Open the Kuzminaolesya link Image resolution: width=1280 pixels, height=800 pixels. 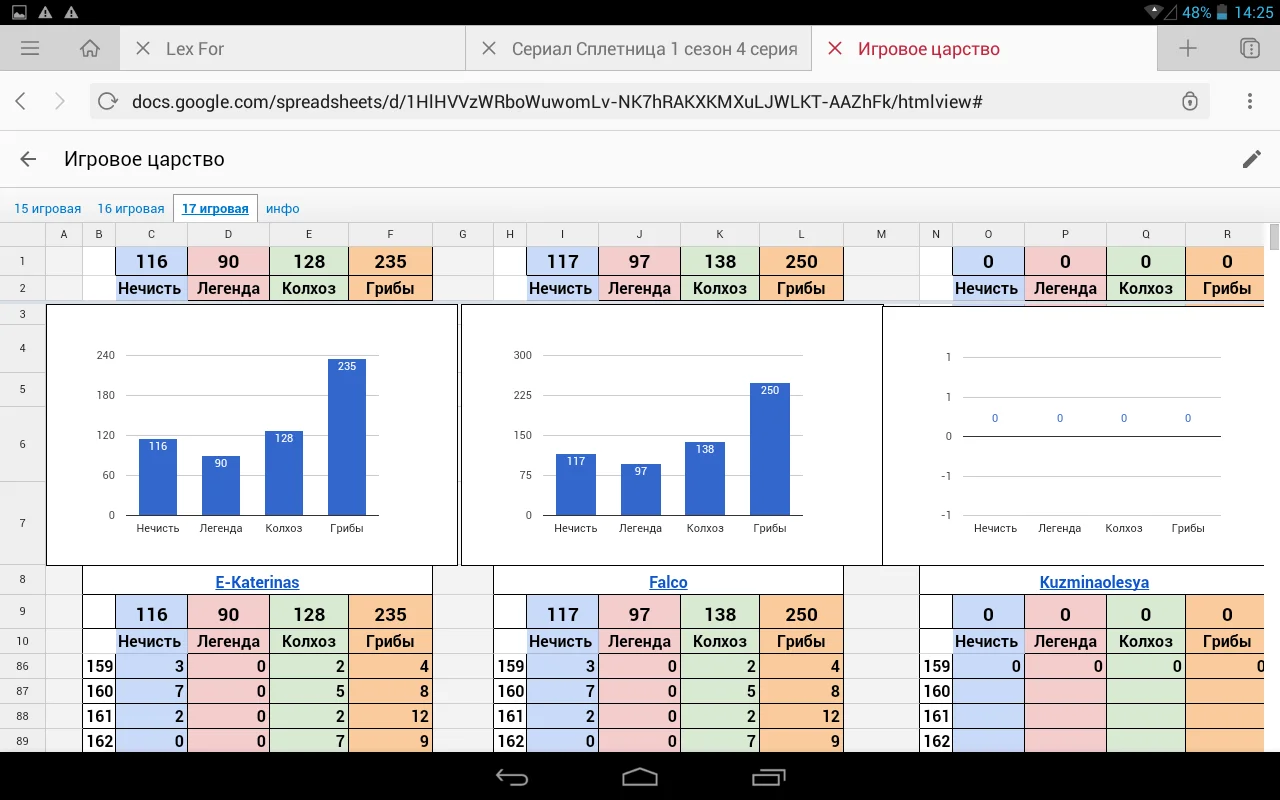coord(1094,582)
